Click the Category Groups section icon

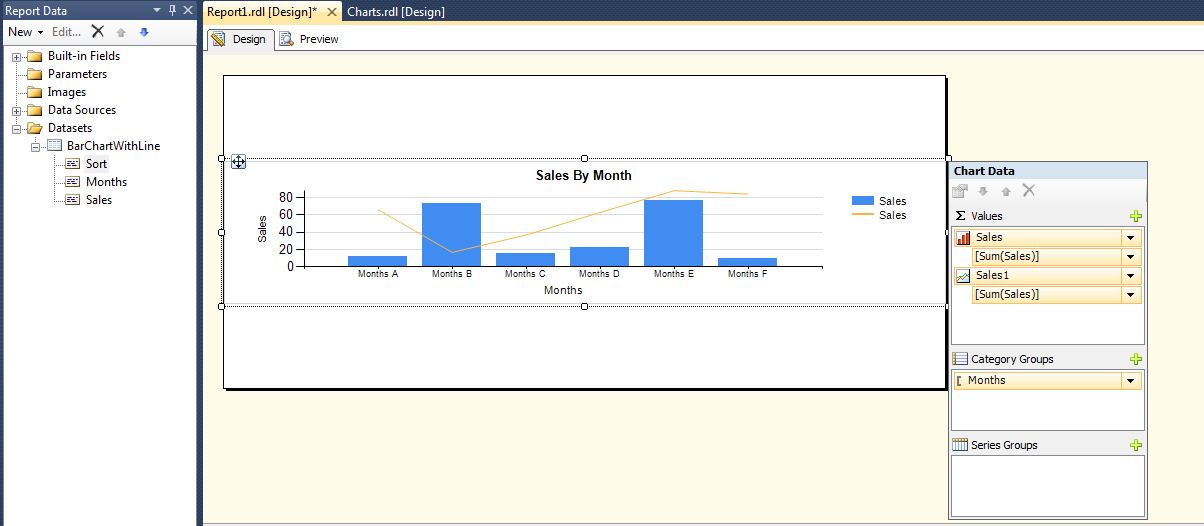(x=961, y=359)
